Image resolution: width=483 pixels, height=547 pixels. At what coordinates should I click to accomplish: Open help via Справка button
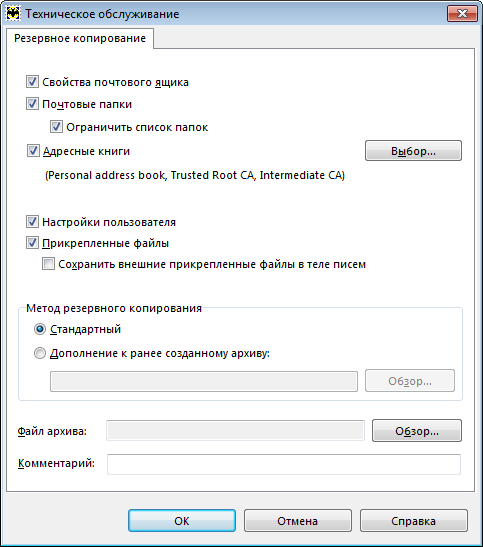pyautogui.click(x=414, y=520)
